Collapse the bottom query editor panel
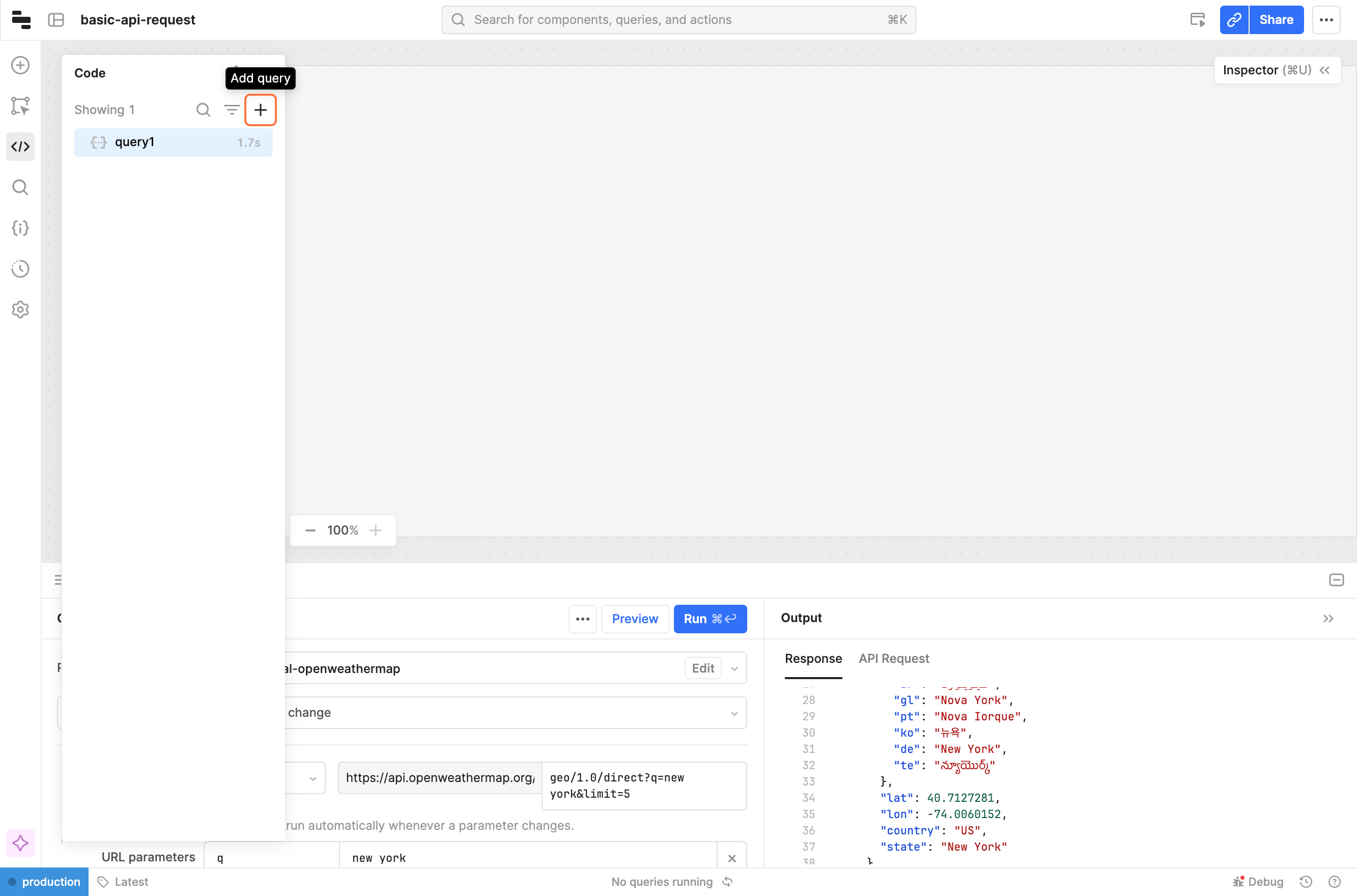 (x=1336, y=580)
